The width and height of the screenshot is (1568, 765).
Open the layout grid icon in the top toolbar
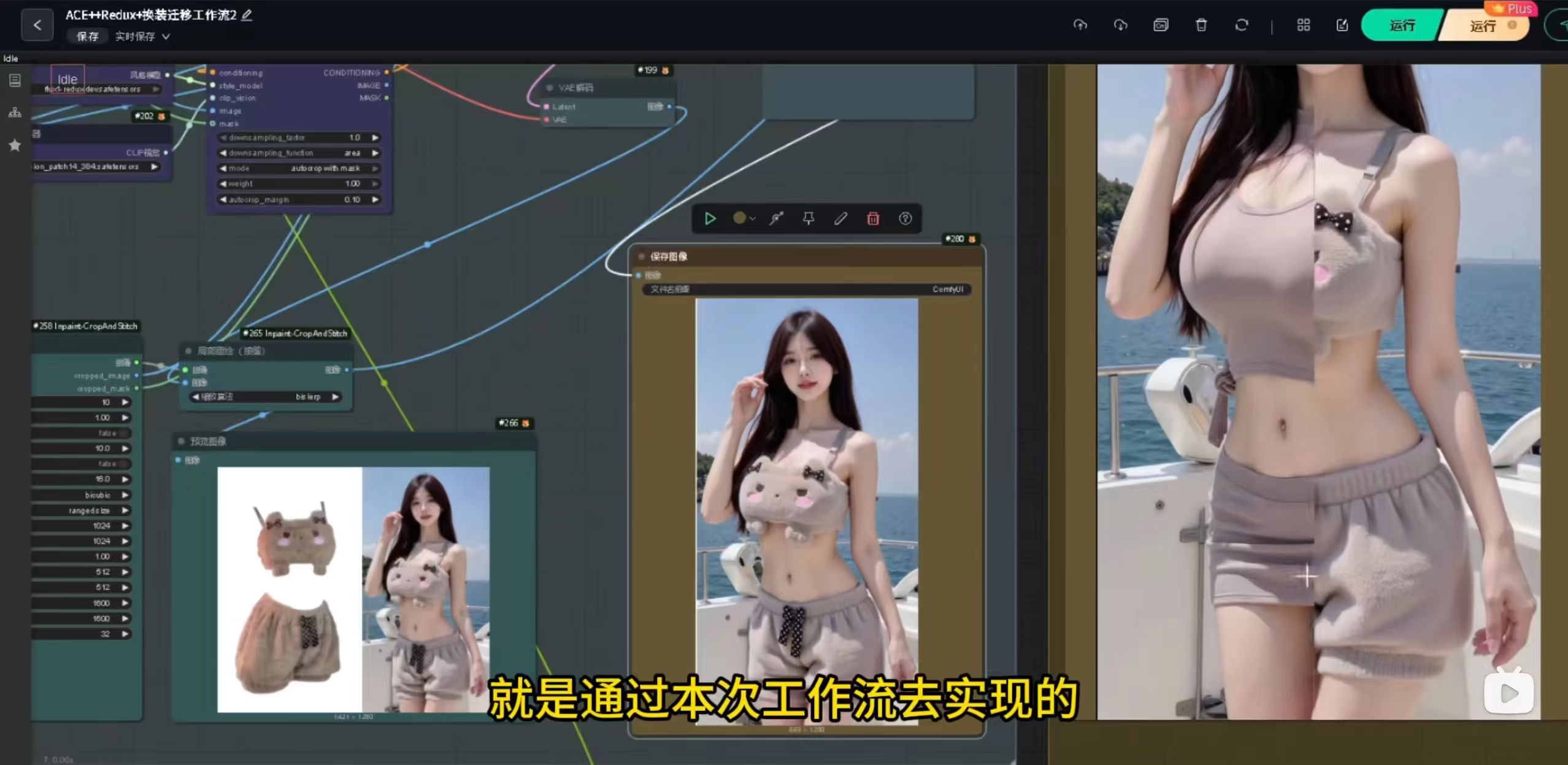point(1302,25)
